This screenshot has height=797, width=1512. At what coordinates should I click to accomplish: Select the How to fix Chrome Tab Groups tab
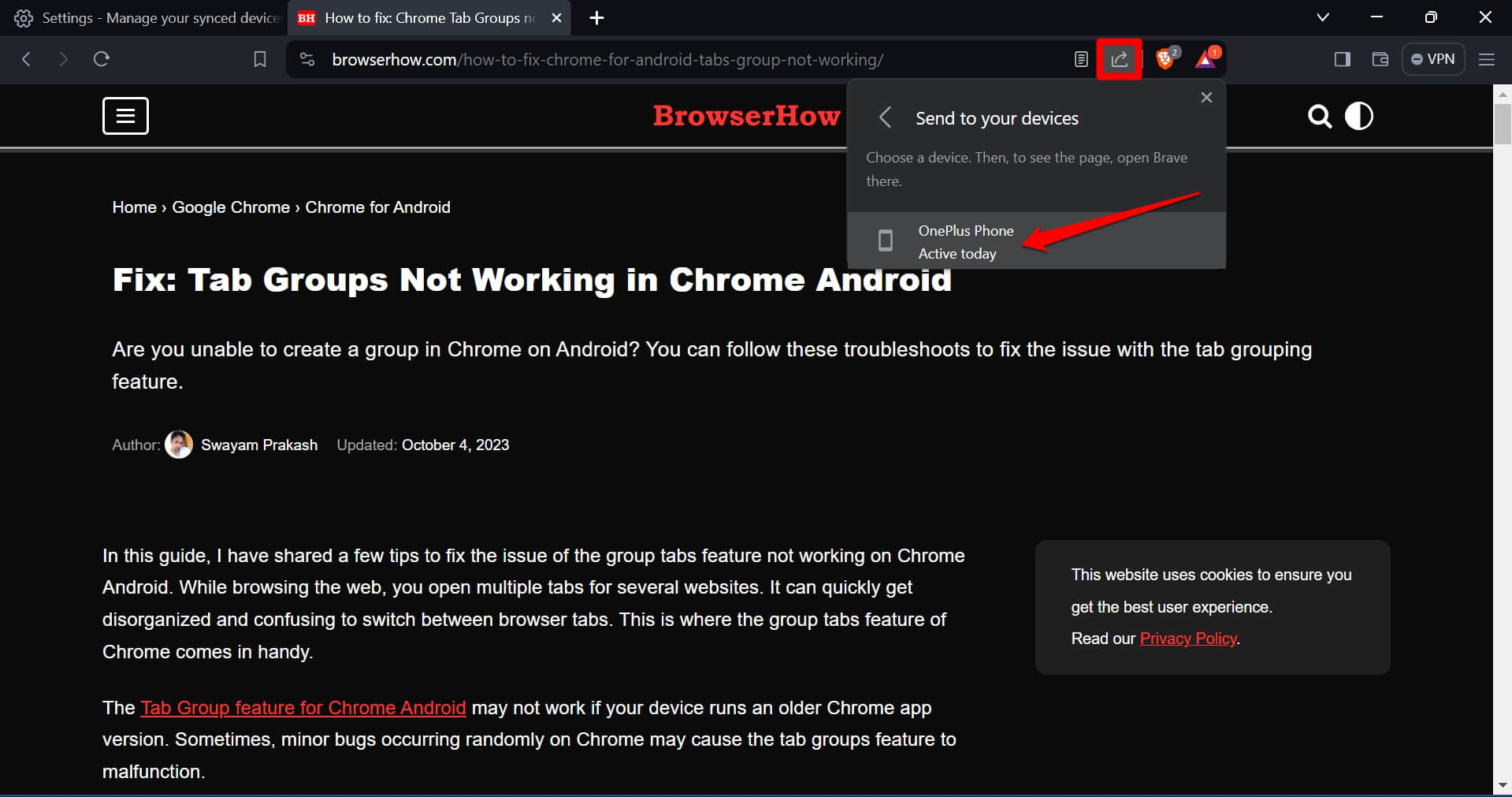pos(430,17)
